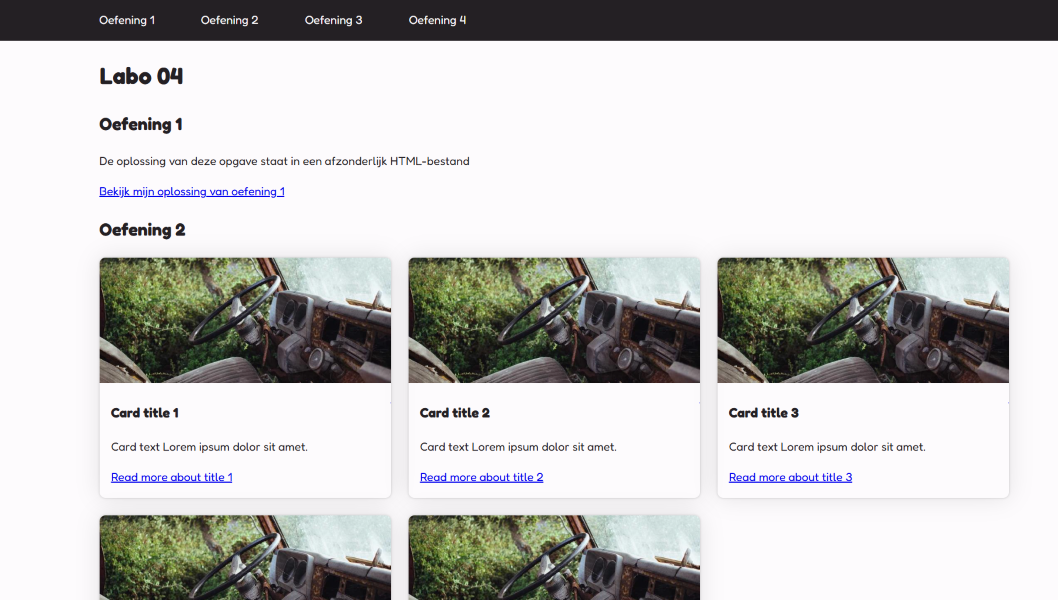Follow the 'Bekijk mijn oplossing van oefening 1' link
Viewport: 1058px width, 600px height.
192,191
